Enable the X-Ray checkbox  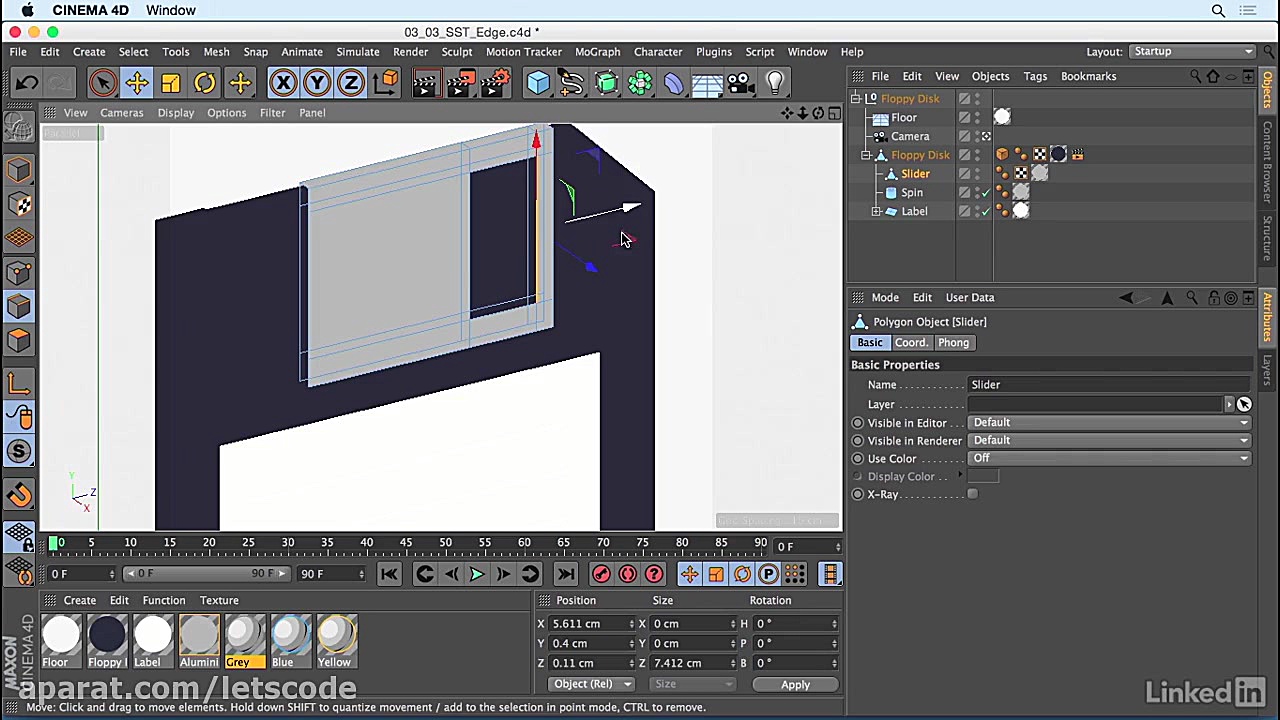(972, 494)
